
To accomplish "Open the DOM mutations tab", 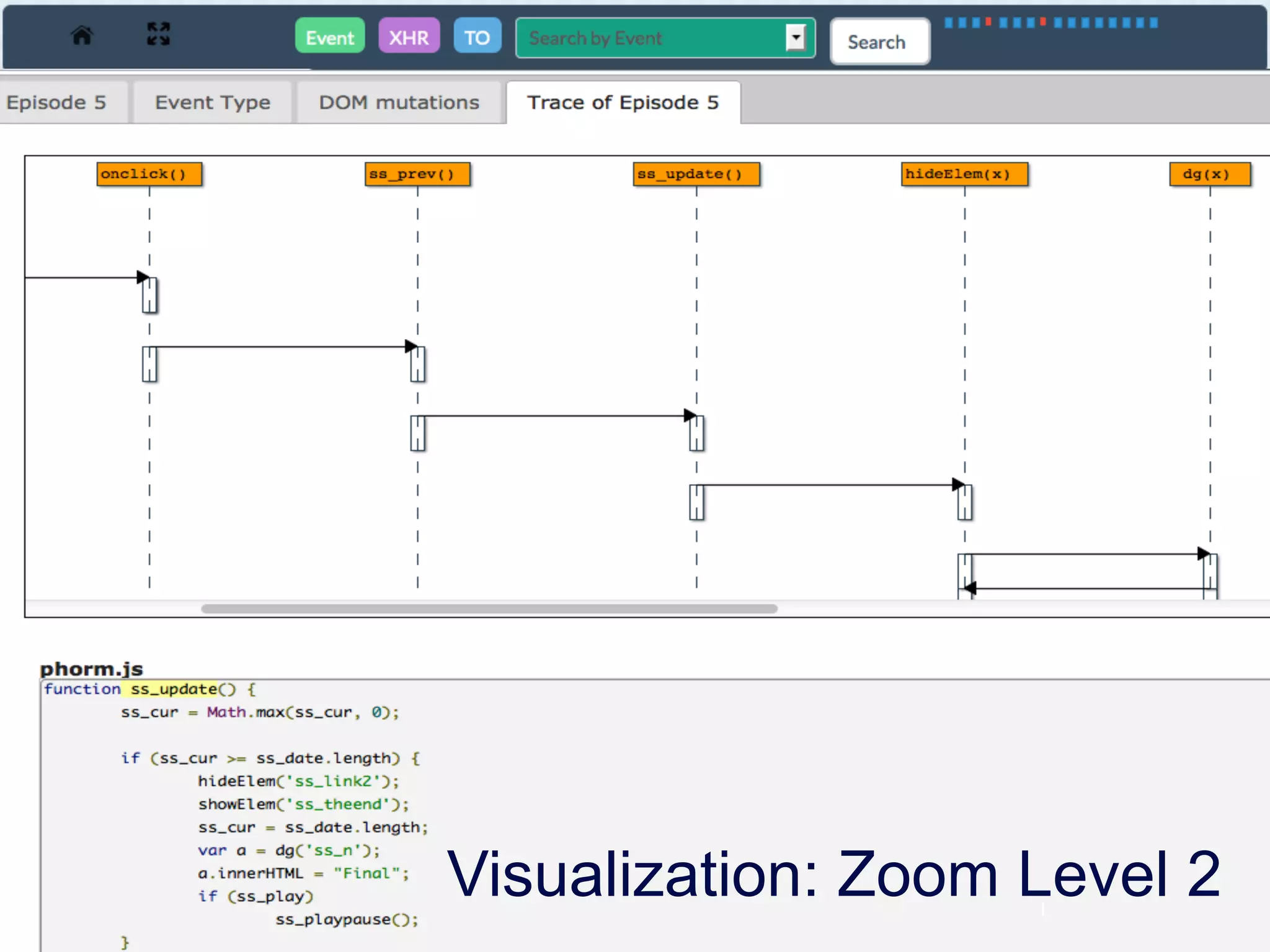I will coord(399,102).
